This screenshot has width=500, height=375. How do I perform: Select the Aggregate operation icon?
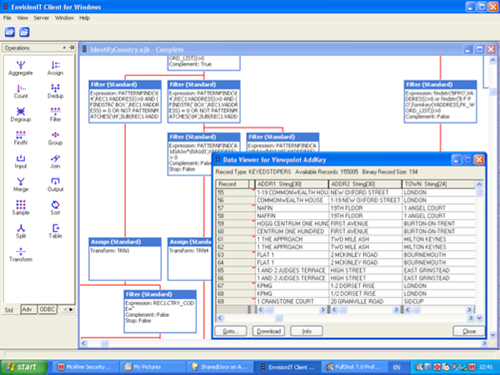coord(21,68)
